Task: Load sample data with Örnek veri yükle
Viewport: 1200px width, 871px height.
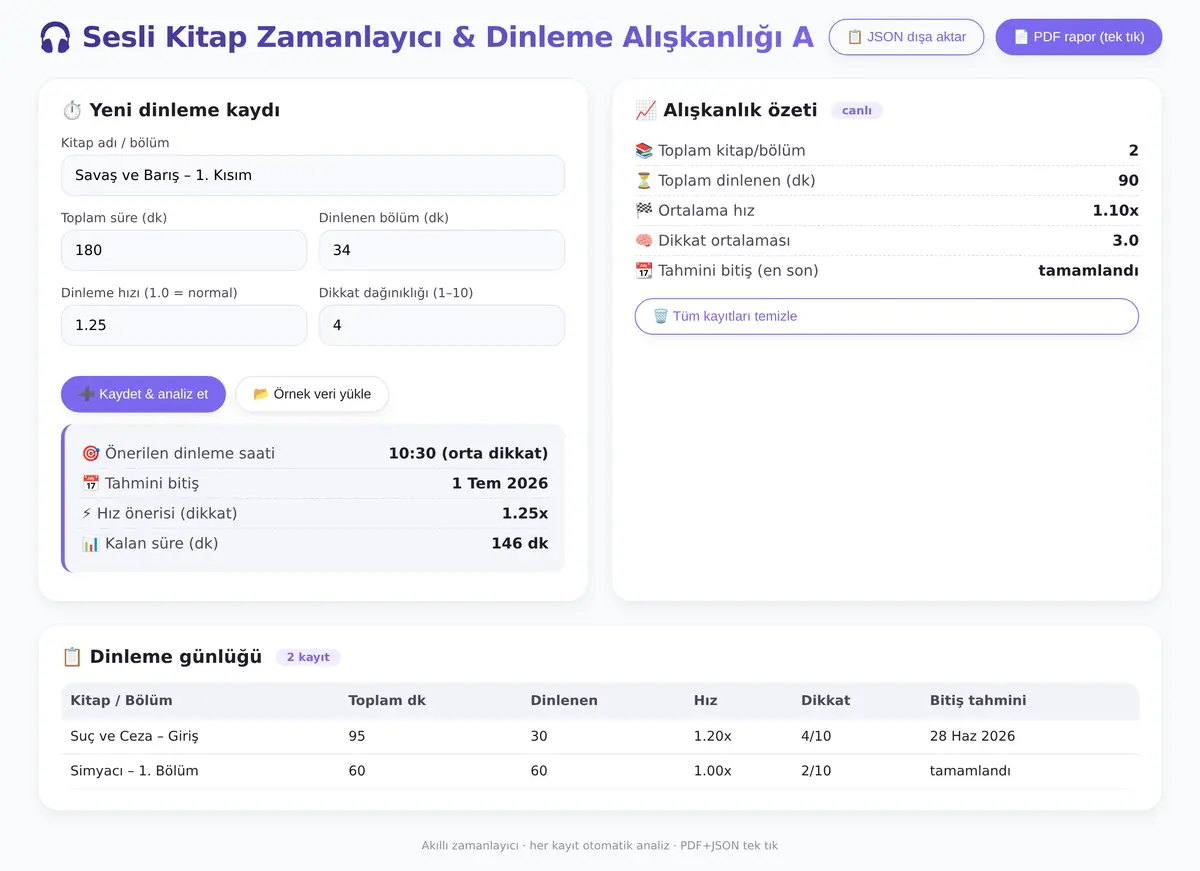Action: point(312,394)
